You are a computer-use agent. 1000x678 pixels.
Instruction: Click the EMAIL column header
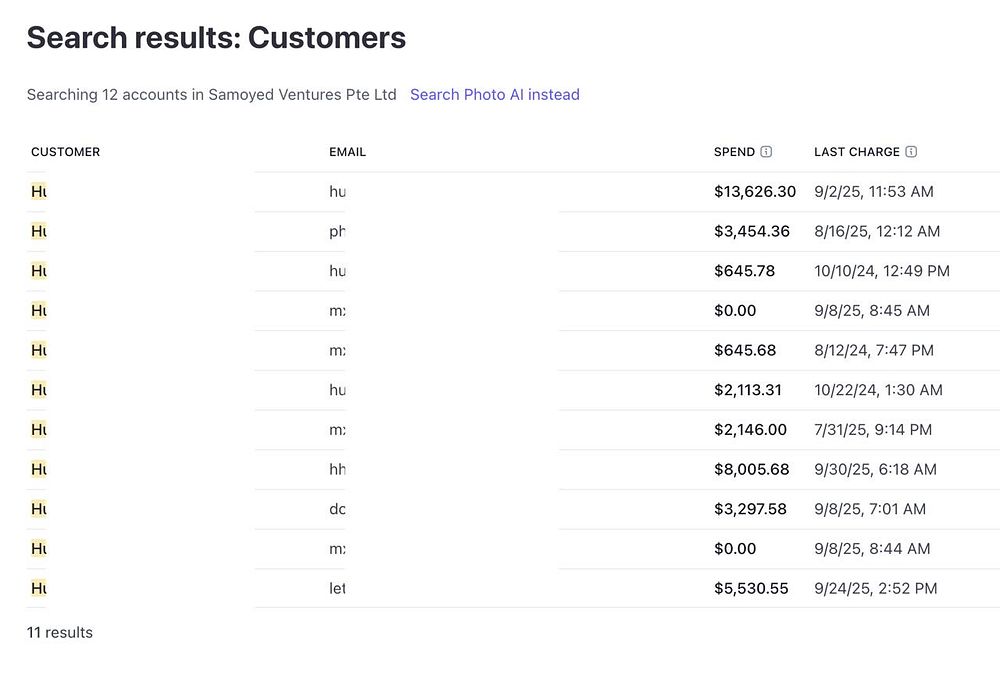[x=347, y=152]
